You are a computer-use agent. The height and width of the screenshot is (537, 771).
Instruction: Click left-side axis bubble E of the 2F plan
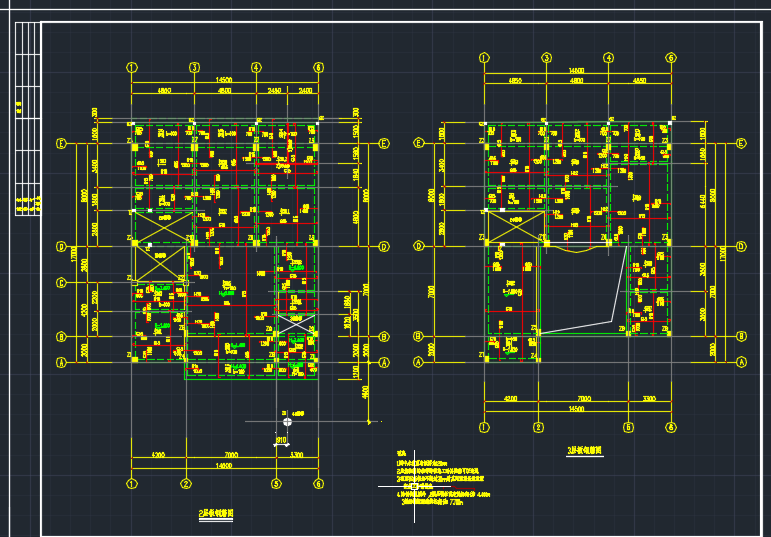(x=61, y=144)
